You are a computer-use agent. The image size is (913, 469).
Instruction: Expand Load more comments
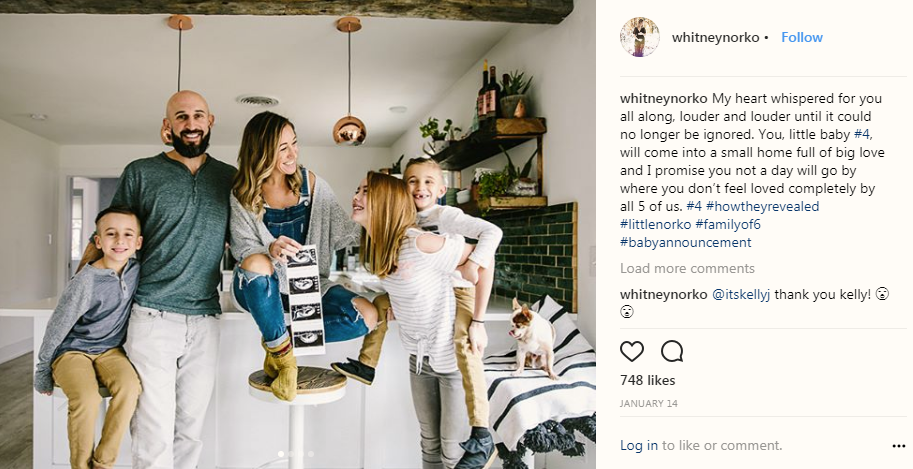(687, 269)
